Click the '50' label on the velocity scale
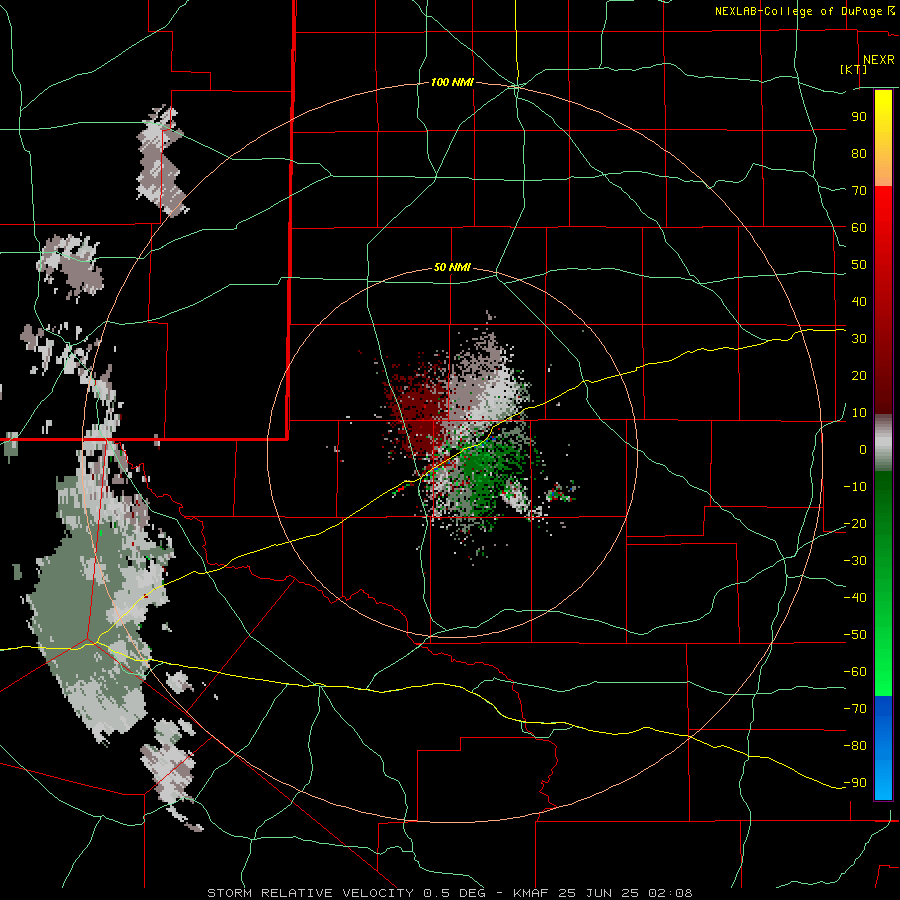 [859, 265]
